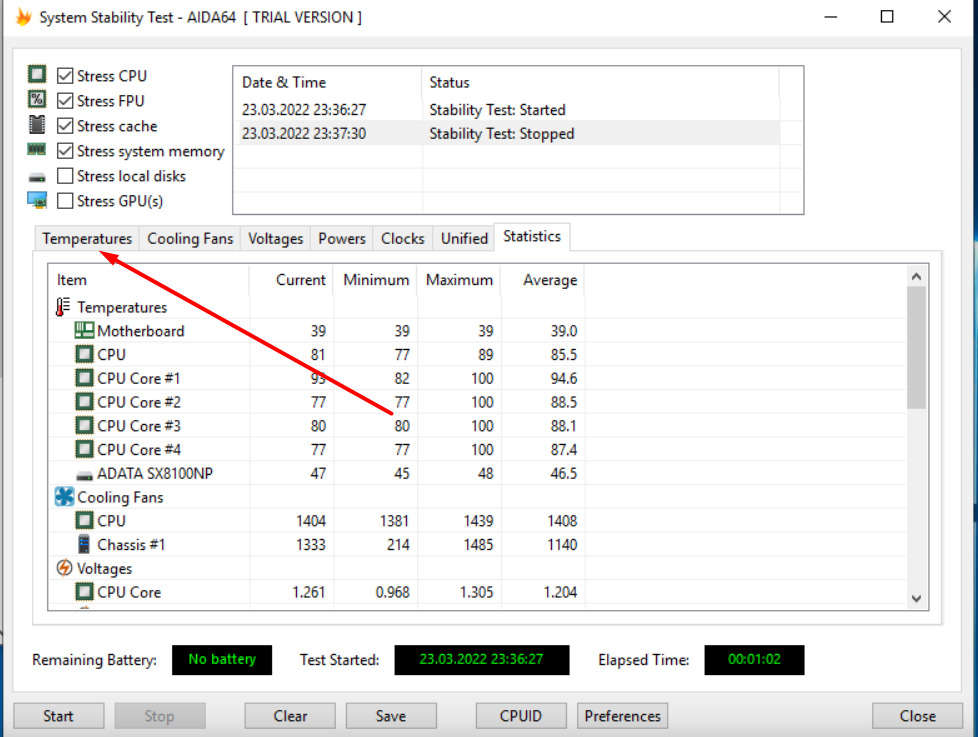Screen dimensions: 978x737
Task: Click the No battery indicator
Action: click(222, 659)
